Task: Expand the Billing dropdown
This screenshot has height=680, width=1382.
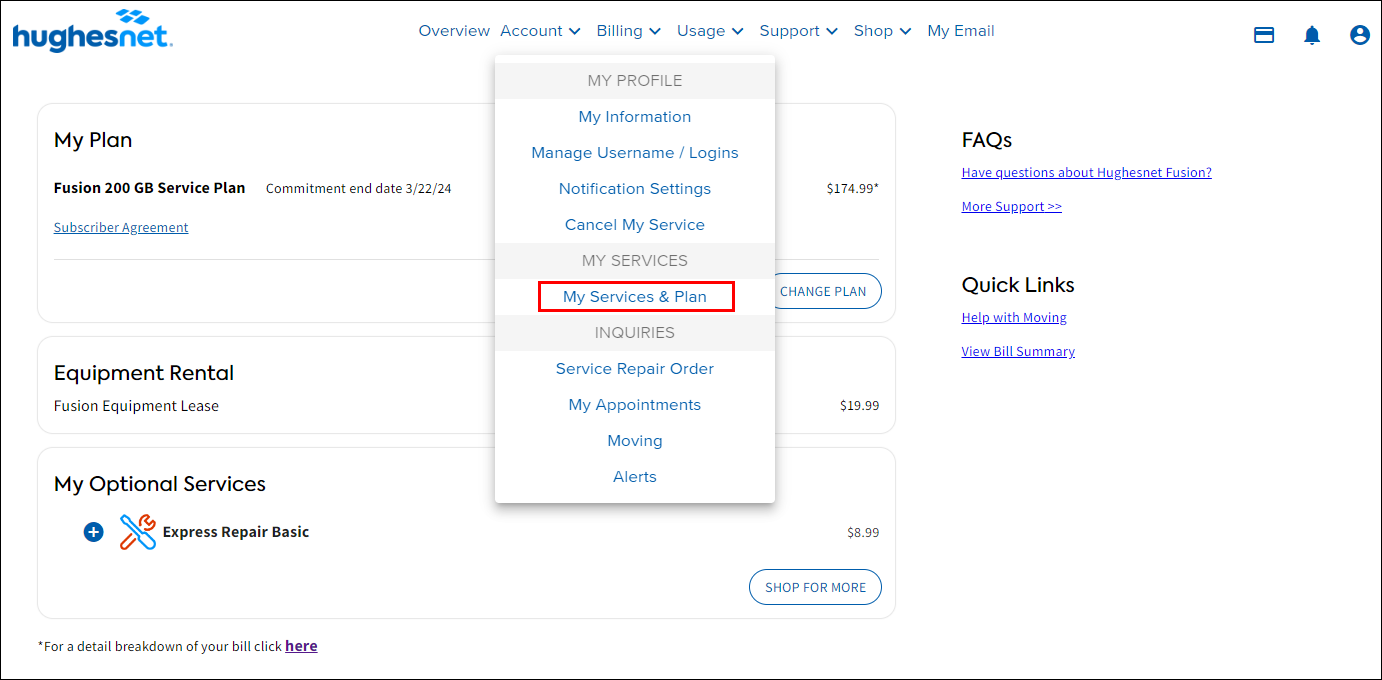Action: tap(628, 30)
